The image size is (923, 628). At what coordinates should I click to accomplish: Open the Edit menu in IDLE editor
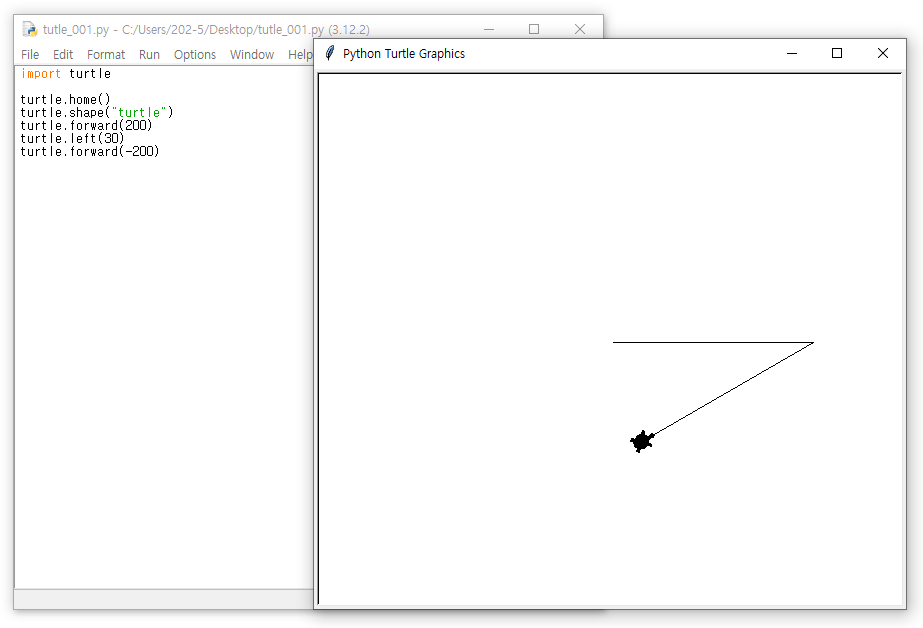tap(63, 55)
